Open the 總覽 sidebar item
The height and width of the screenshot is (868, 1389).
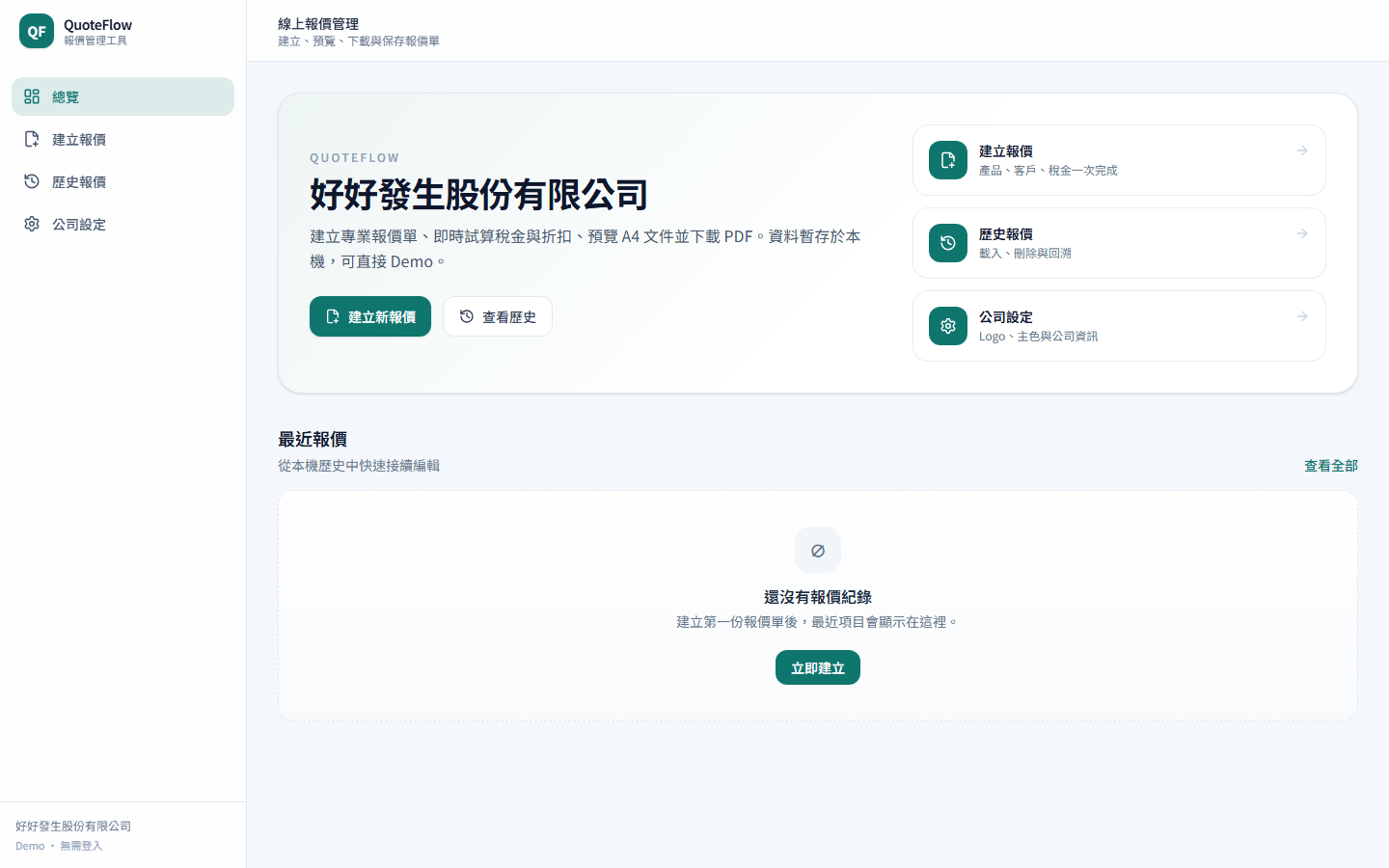pyautogui.click(x=123, y=96)
